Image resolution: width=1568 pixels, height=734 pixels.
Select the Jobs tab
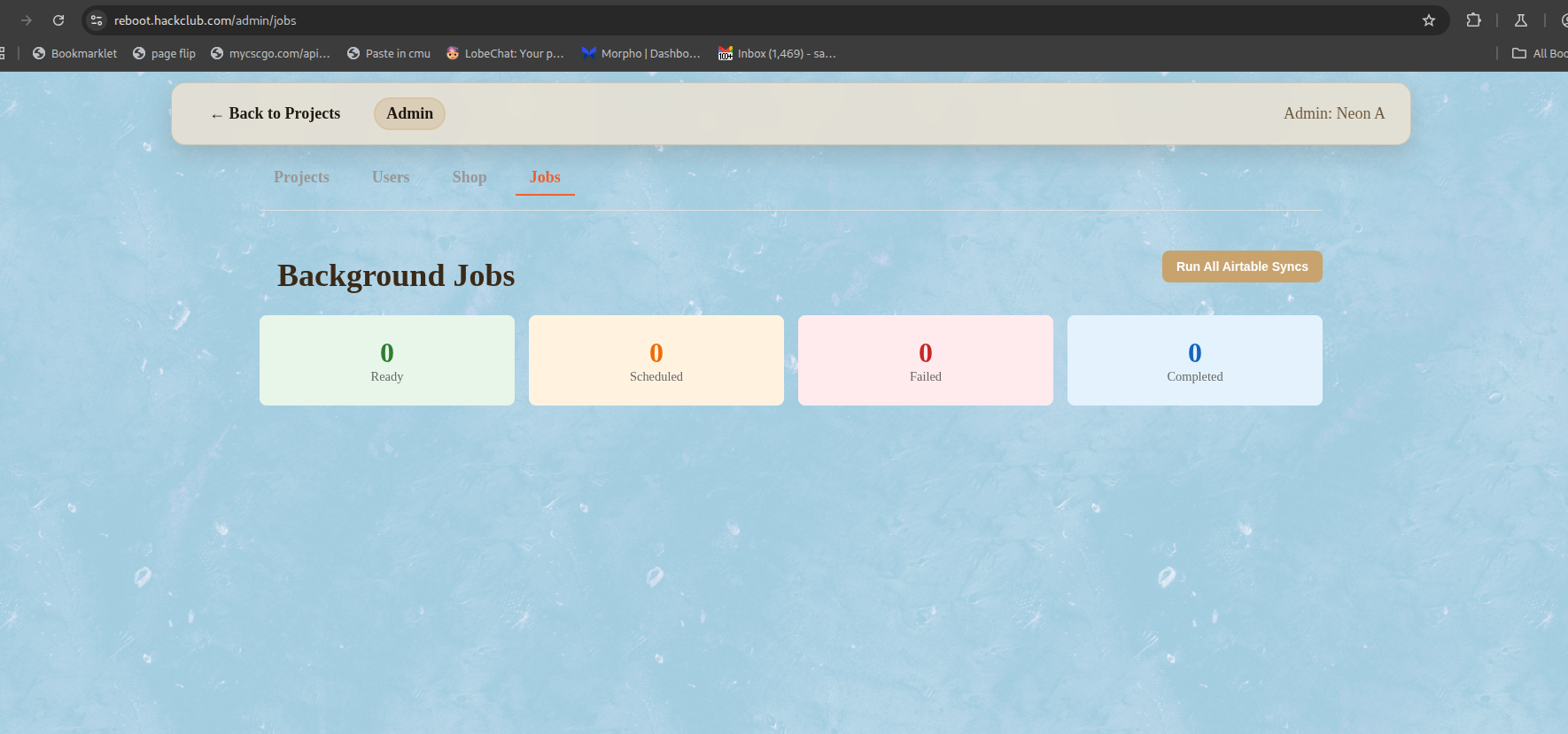(x=545, y=177)
